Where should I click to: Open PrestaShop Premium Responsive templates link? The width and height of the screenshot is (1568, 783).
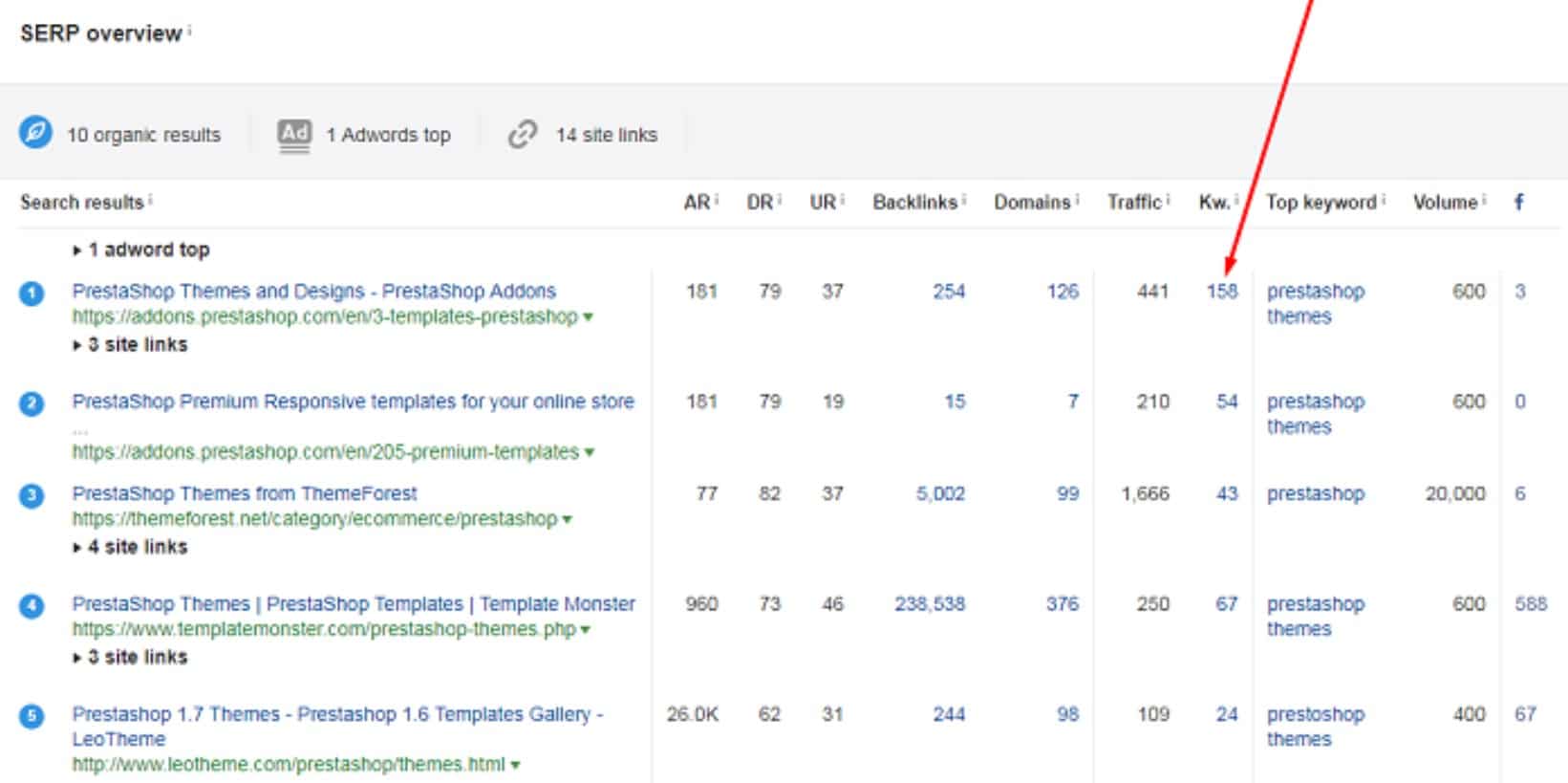coord(353,402)
